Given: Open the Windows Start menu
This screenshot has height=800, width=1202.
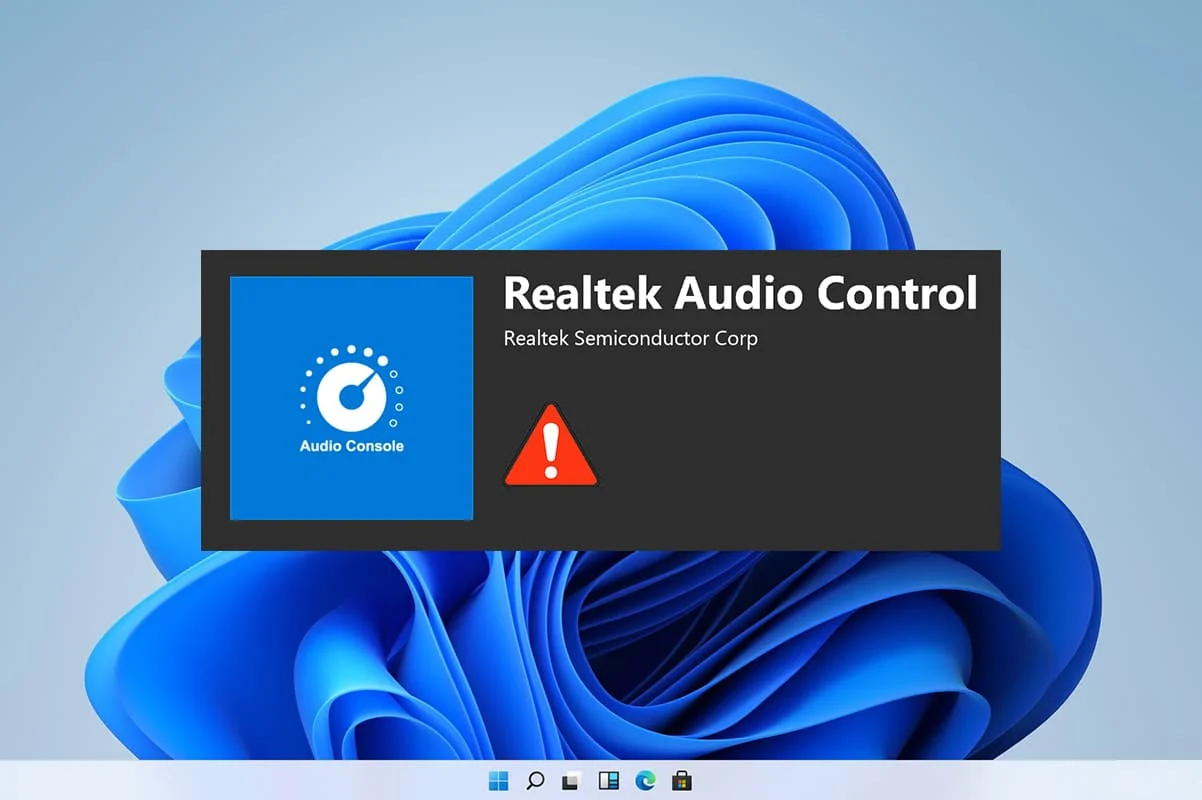Looking at the screenshot, I should (x=497, y=780).
